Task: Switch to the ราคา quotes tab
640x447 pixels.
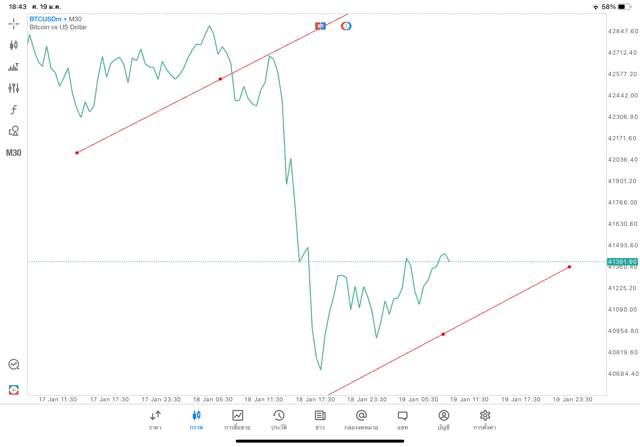Action: coord(155,419)
